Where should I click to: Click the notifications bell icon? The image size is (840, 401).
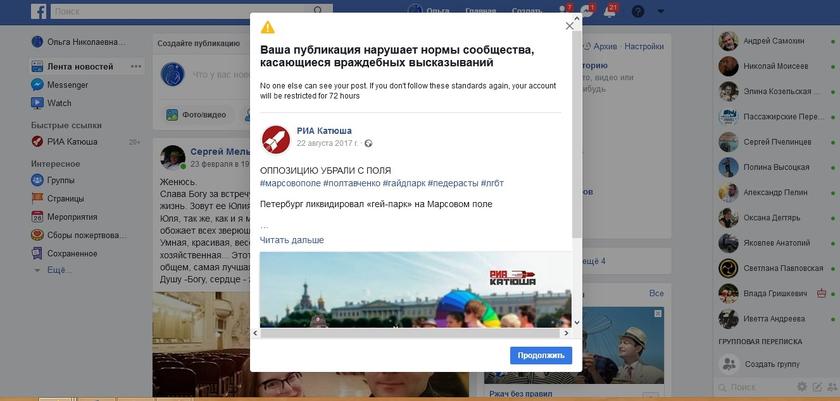click(x=610, y=11)
